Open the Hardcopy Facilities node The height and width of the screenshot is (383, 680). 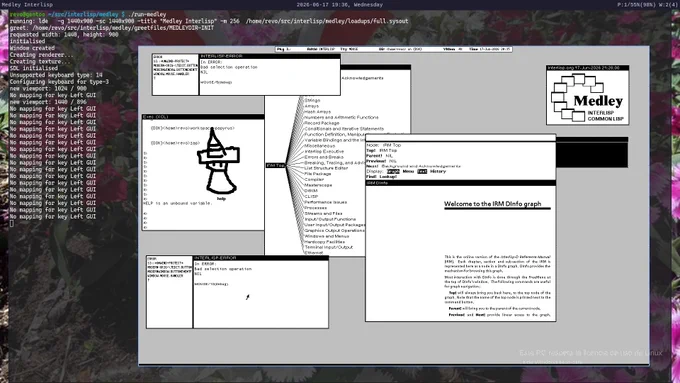tap(324, 242)
